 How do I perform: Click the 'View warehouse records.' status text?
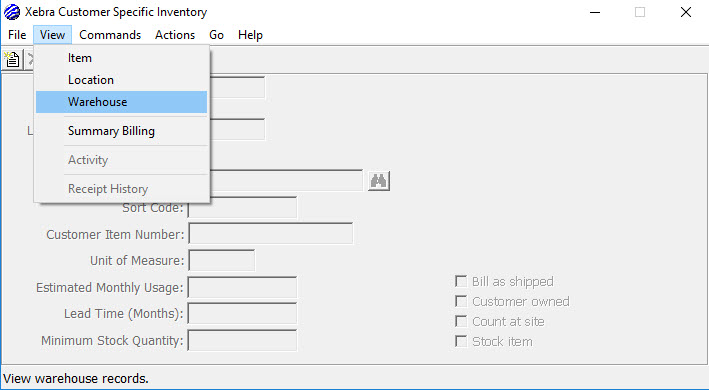pyautogui.click(x=76, y=378)
